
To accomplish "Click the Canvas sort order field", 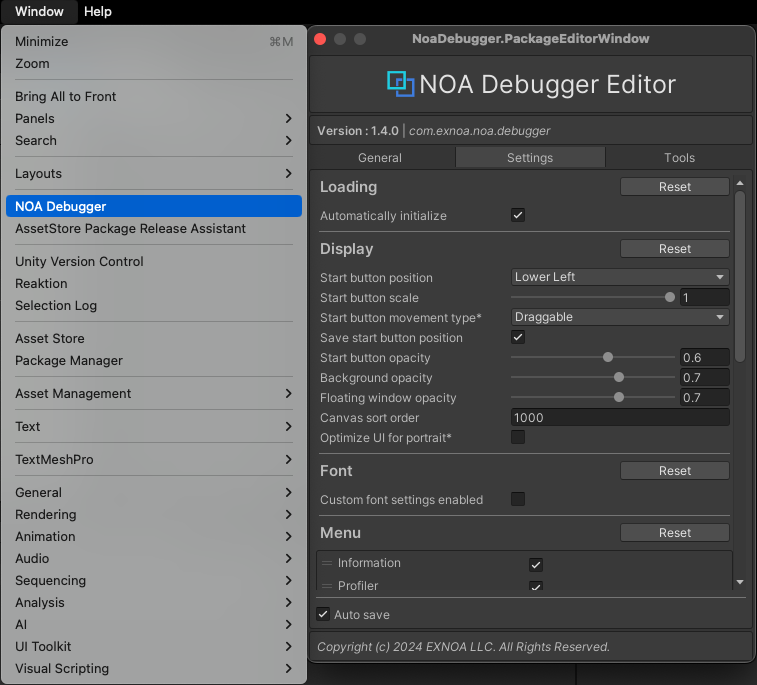I will pos(620,418).
